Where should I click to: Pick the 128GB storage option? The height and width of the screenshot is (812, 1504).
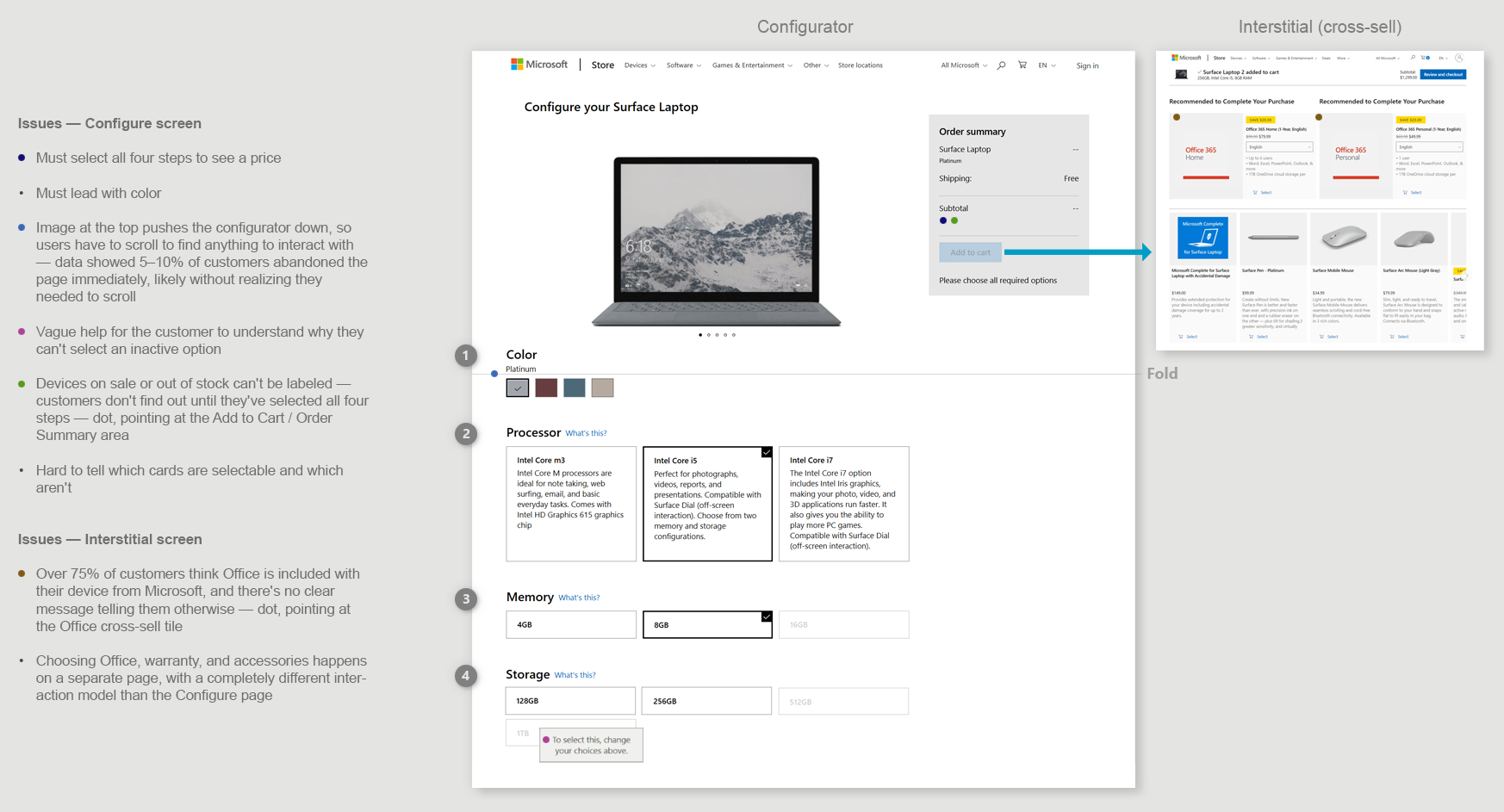[570, 701]
